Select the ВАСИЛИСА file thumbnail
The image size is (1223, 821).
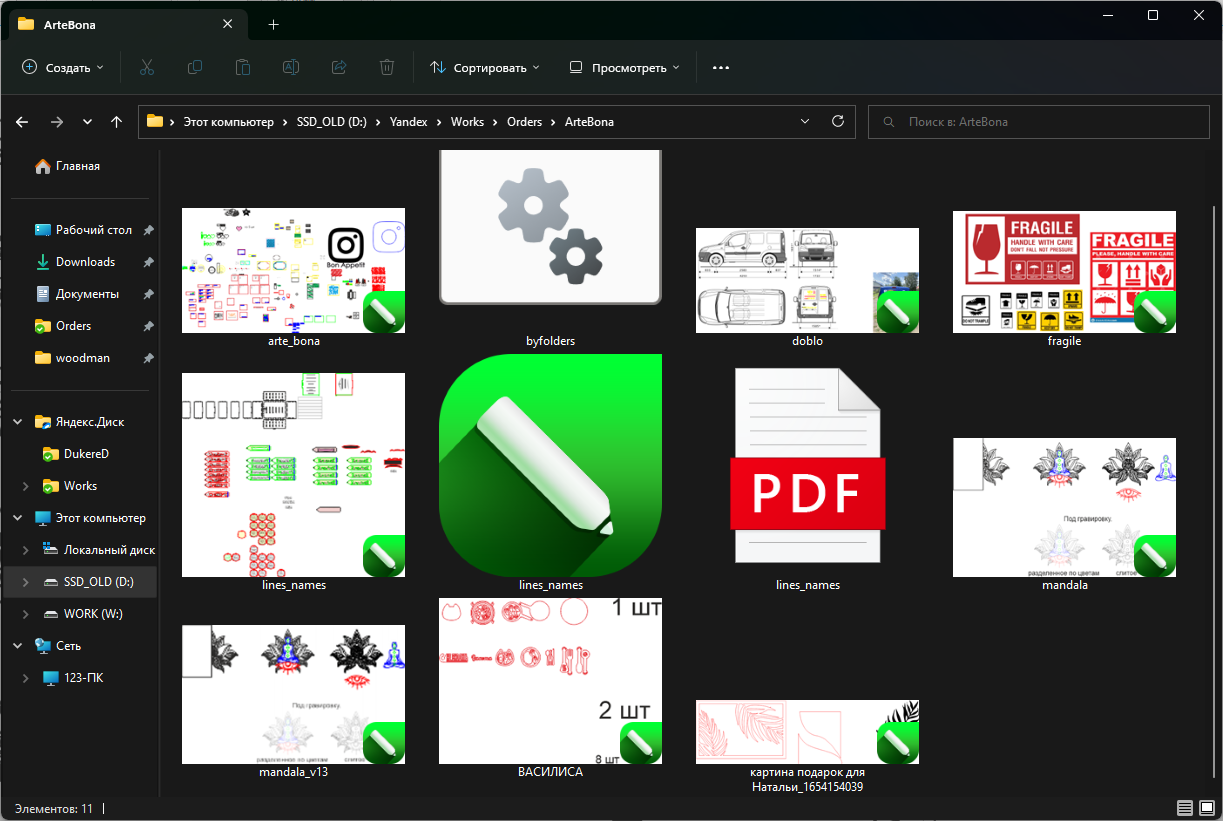[550, 681]
